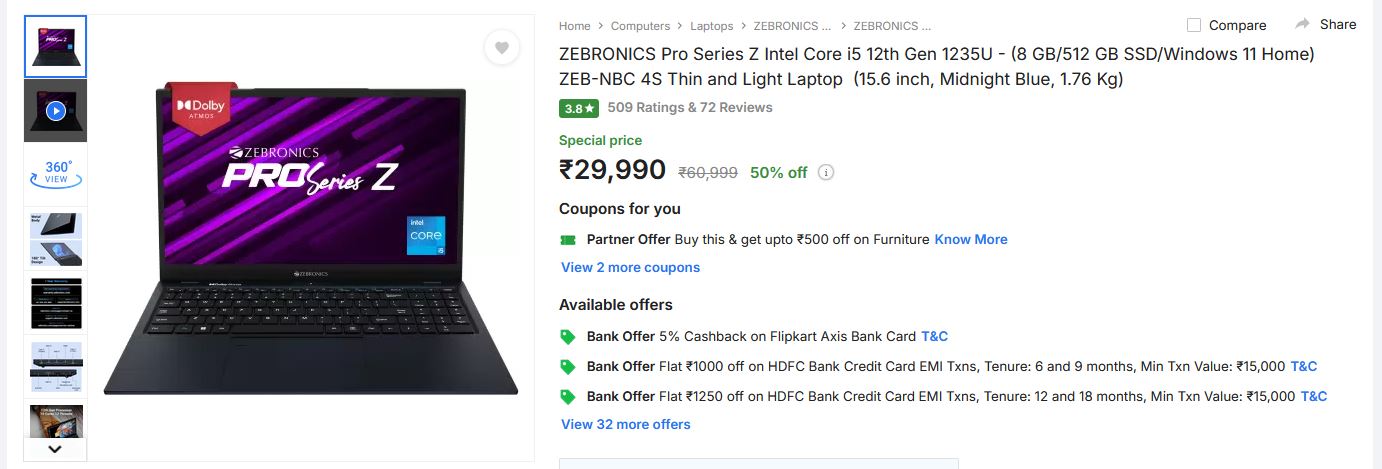Screen dimensions: 1382x469
Task: Click the green tag icon beside Axis Bank offer
Action: (568, 337)
